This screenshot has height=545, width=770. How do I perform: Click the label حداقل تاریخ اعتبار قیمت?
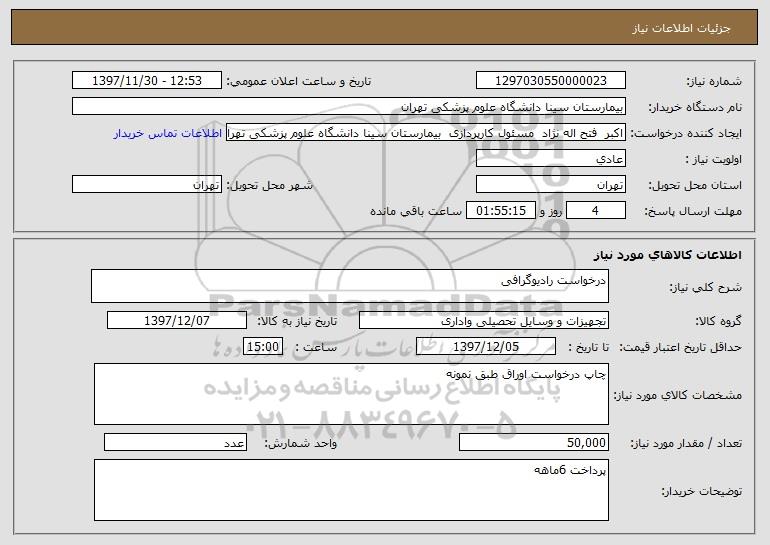click(x=680, y=348)
